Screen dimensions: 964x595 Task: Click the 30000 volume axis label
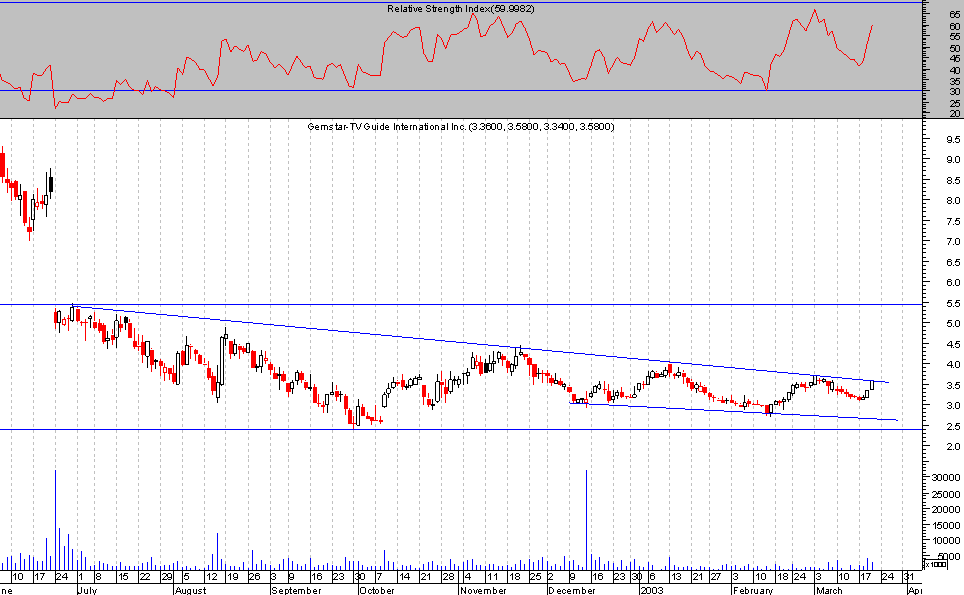click(x=946, y=478)
